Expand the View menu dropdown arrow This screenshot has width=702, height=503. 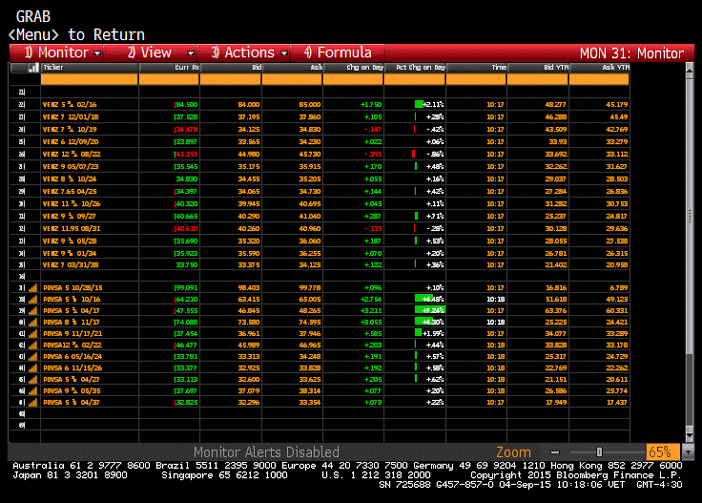(x=191, y=53)
